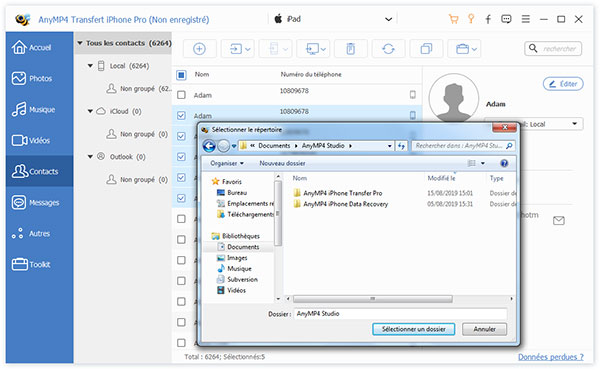Image resolution: width=600 pixels, height=370 pixels.
Task: Collapse the Local contacts group
Action: point(90,66)
